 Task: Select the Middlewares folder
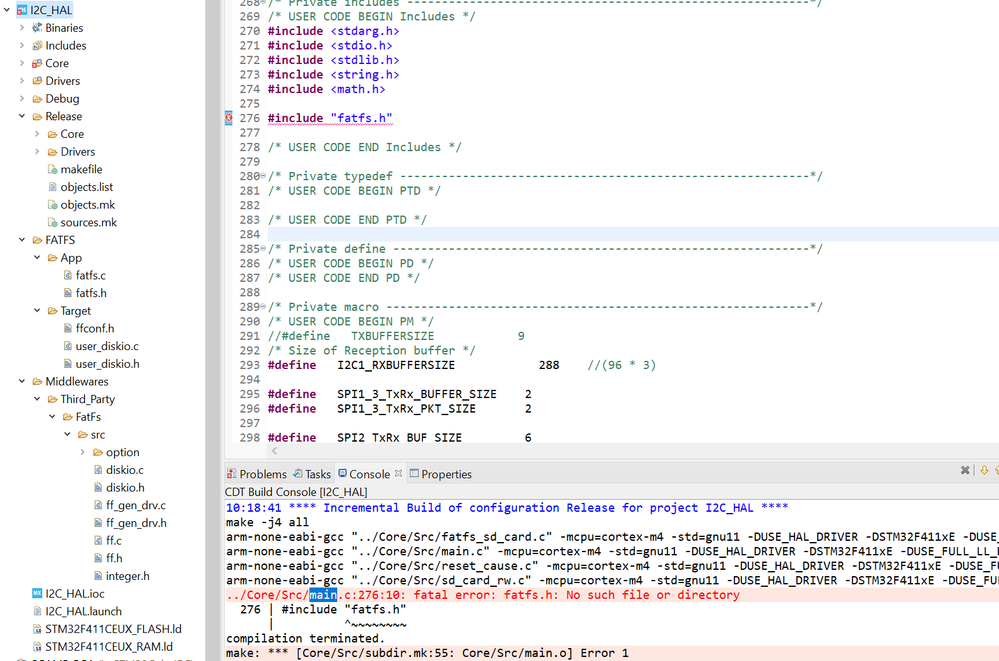pos(76,381)
